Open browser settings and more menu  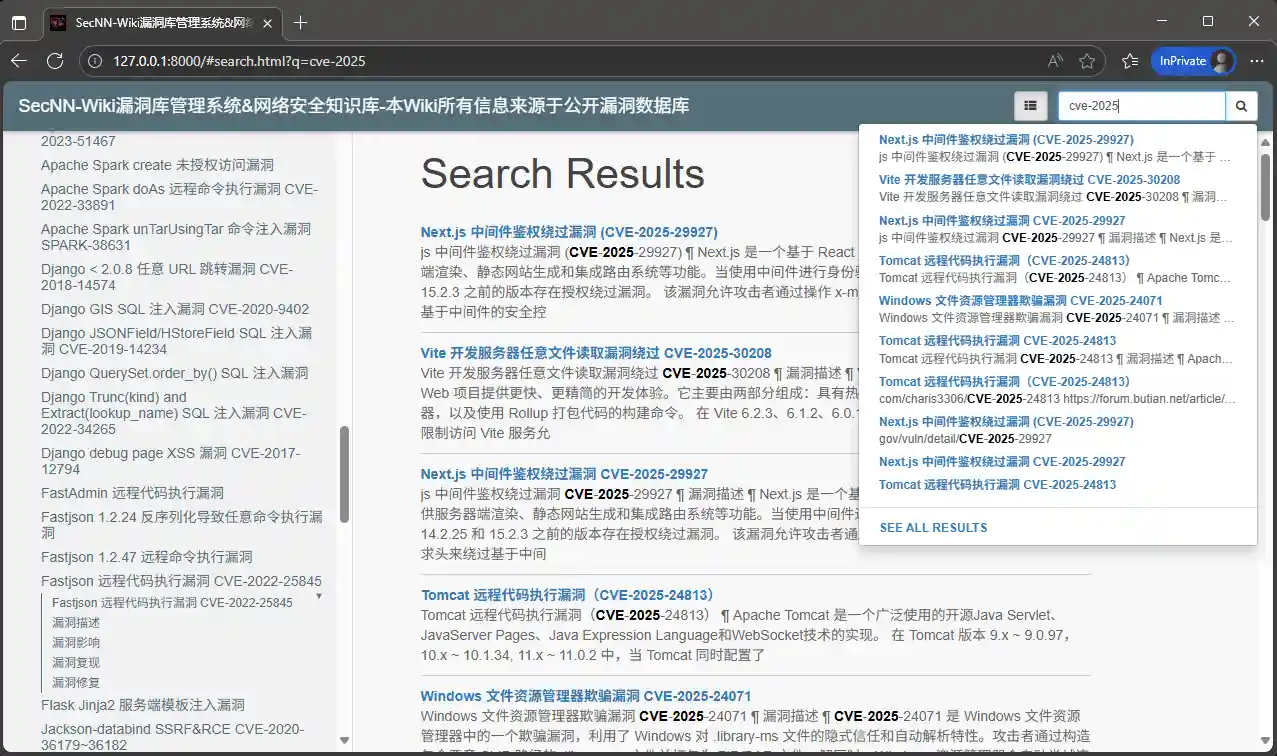[x=1258, y=61]
